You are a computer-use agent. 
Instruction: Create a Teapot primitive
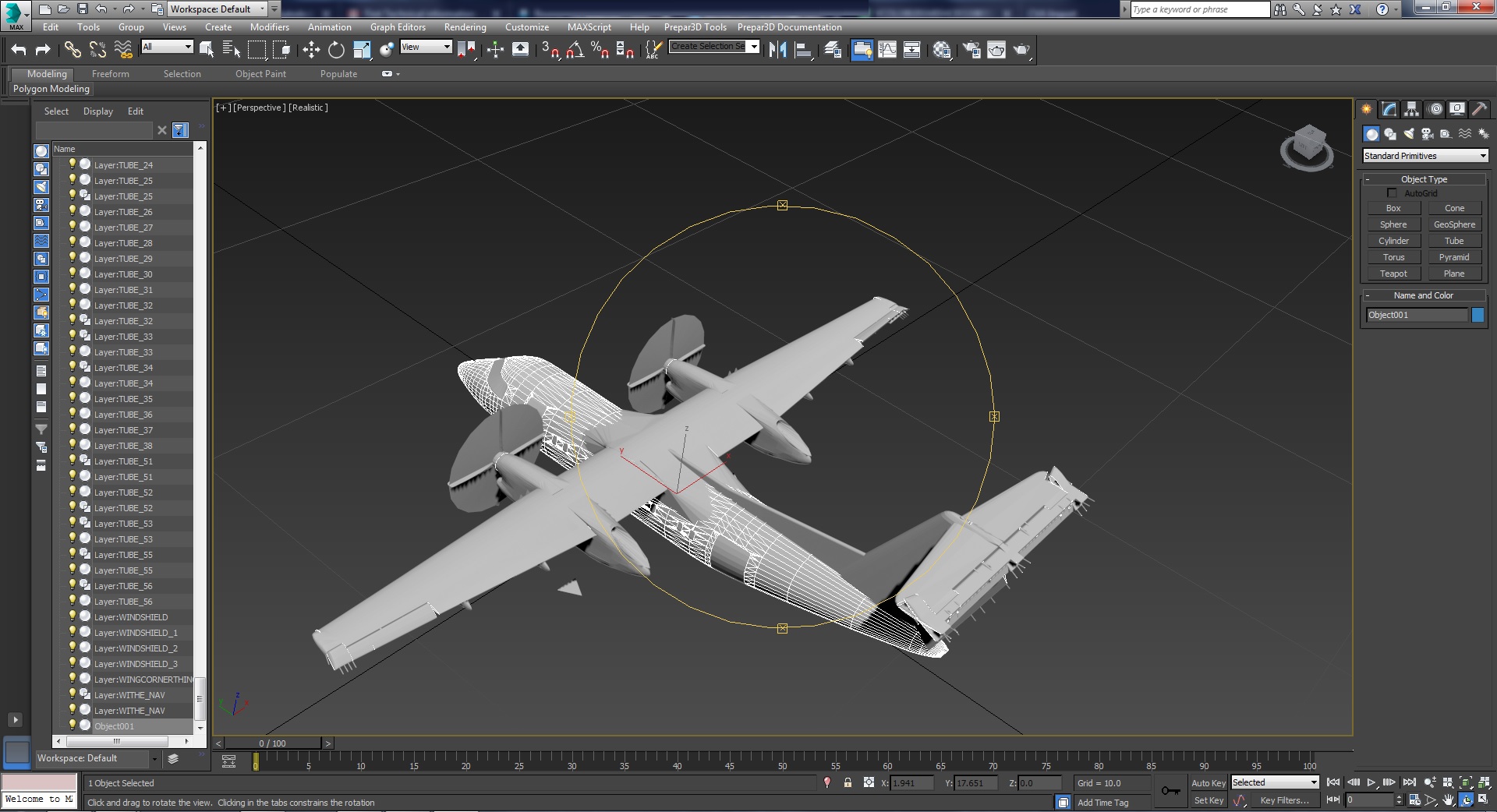point(1393,274)
